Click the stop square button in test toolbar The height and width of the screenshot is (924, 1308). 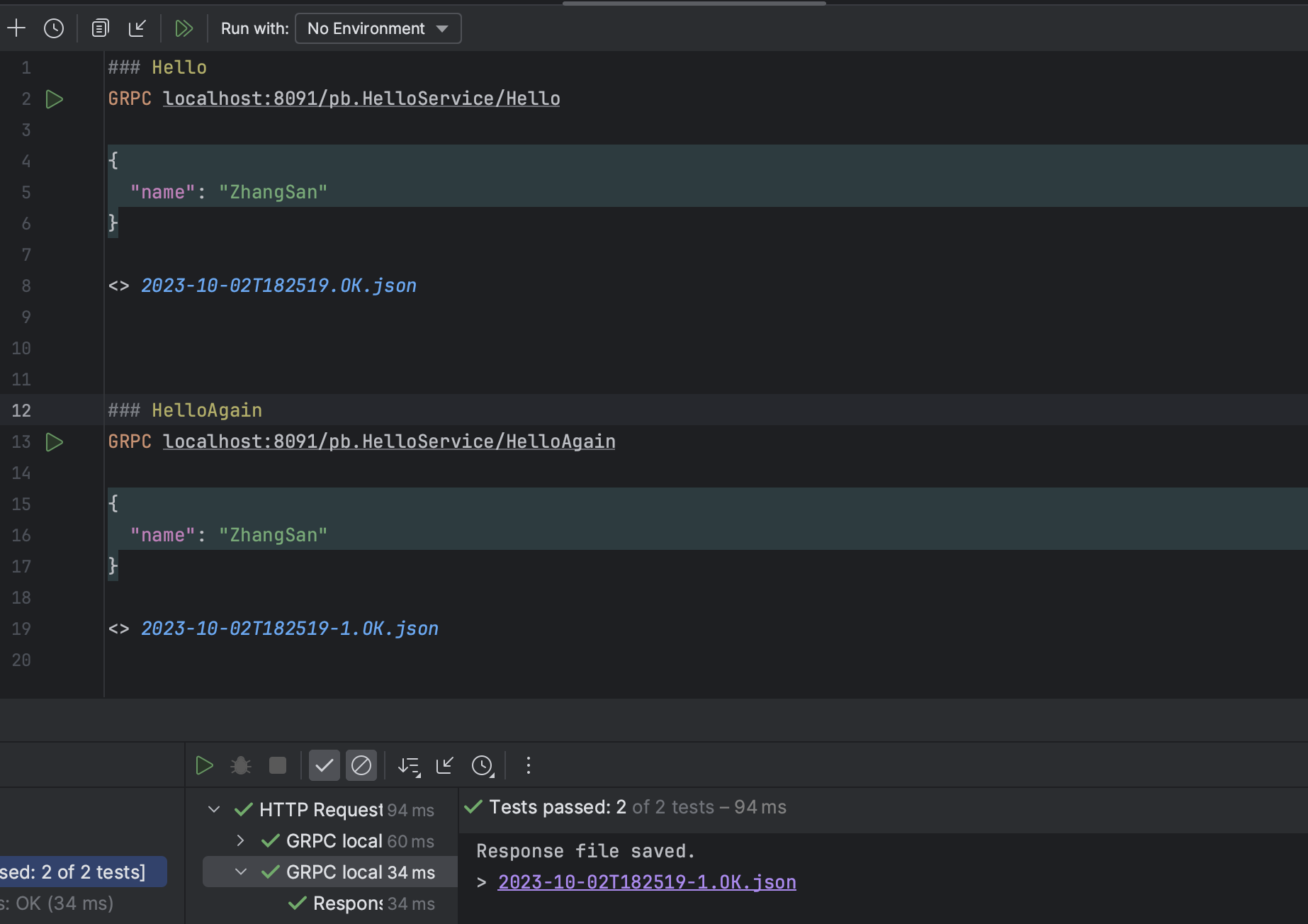[x=278, y=765]
